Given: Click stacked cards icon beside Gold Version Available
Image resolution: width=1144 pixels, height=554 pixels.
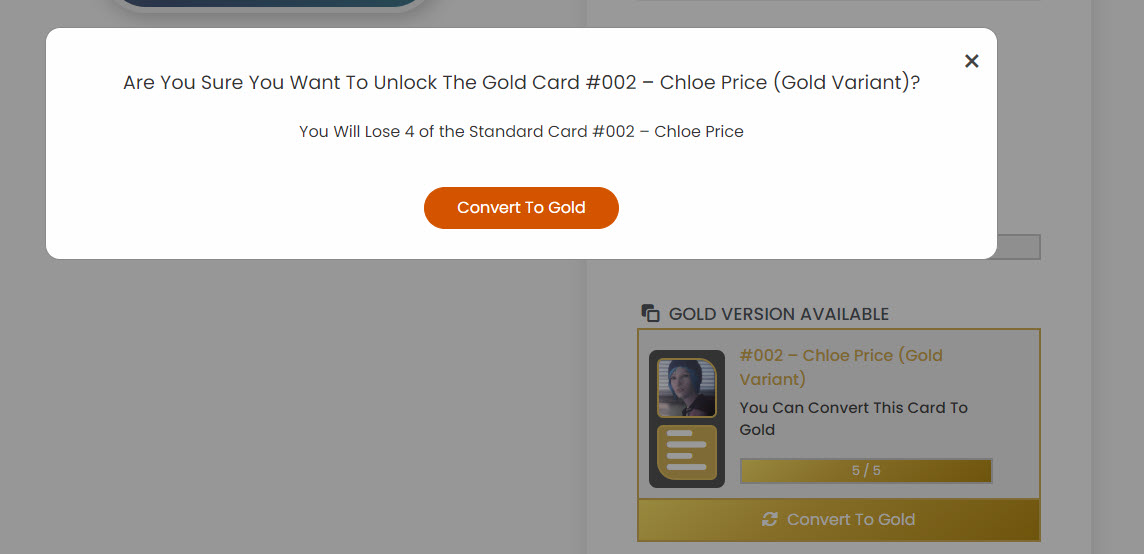Looking at the screenshot, I should tap(650, 314).
